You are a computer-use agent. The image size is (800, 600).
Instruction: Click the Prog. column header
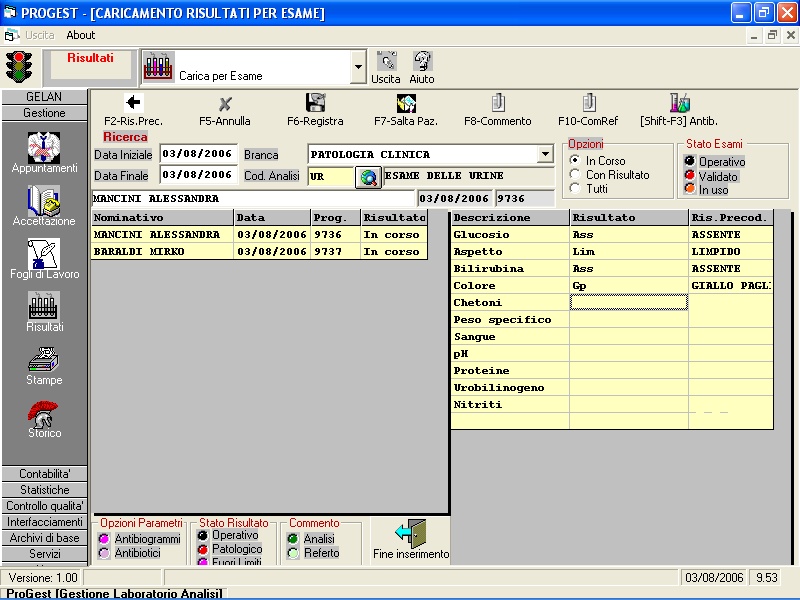pos(335,217)
